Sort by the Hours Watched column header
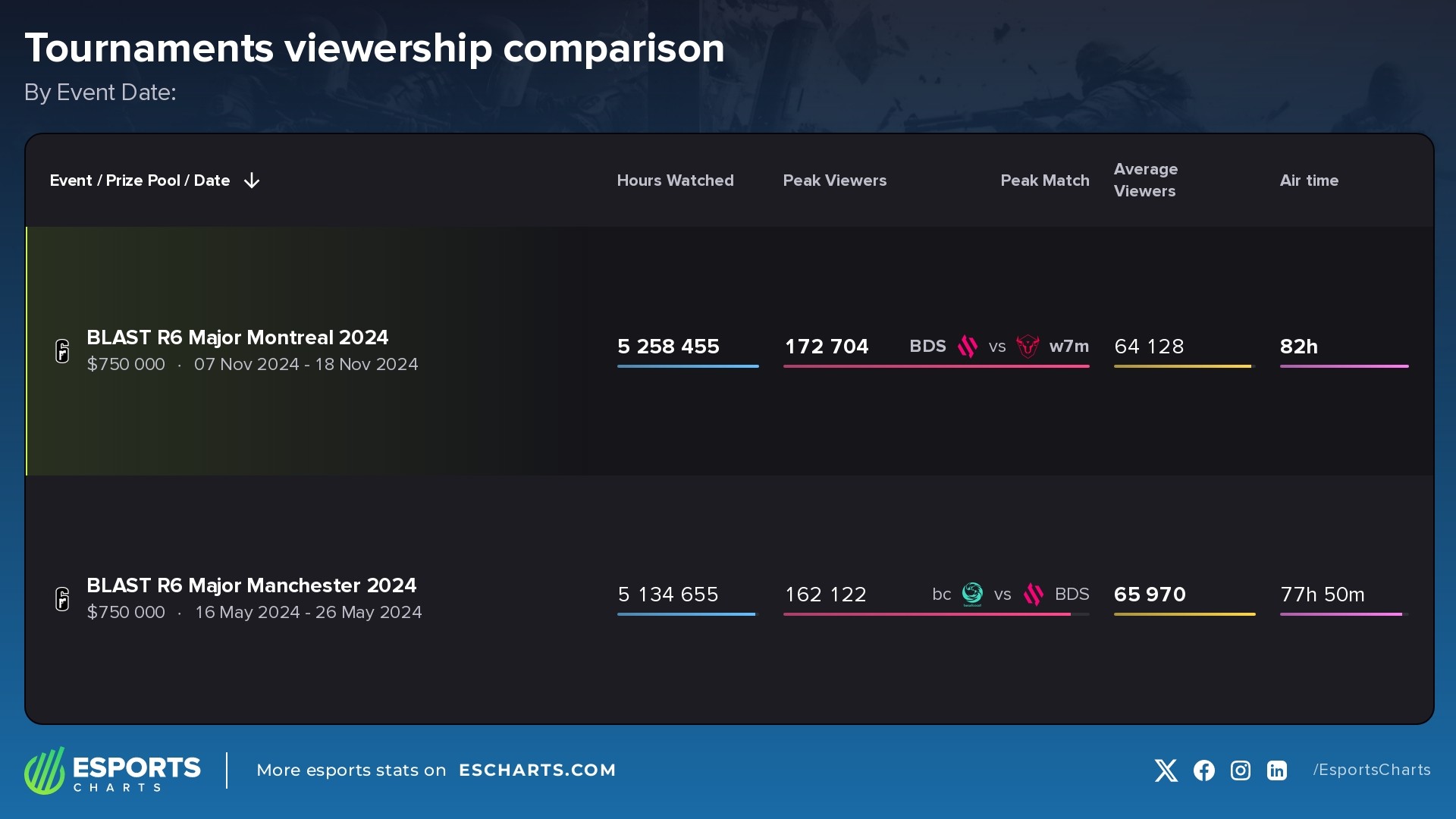 675,180
